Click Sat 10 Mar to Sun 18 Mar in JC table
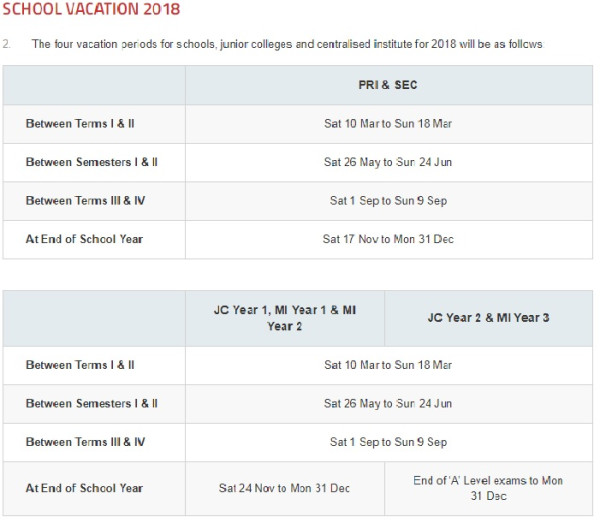The height and width of the screenshot is (523, 600). coord(388,365)
